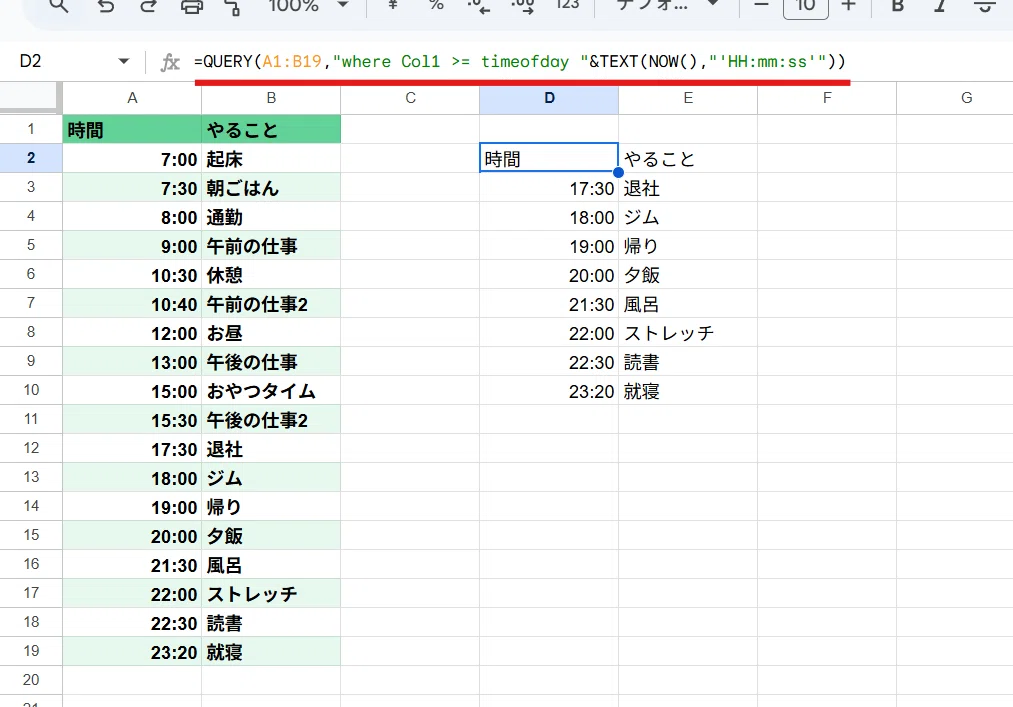The image size is (1013, 707).
Task: Select 帰り in column E
Action: click(x=688, y=246)
